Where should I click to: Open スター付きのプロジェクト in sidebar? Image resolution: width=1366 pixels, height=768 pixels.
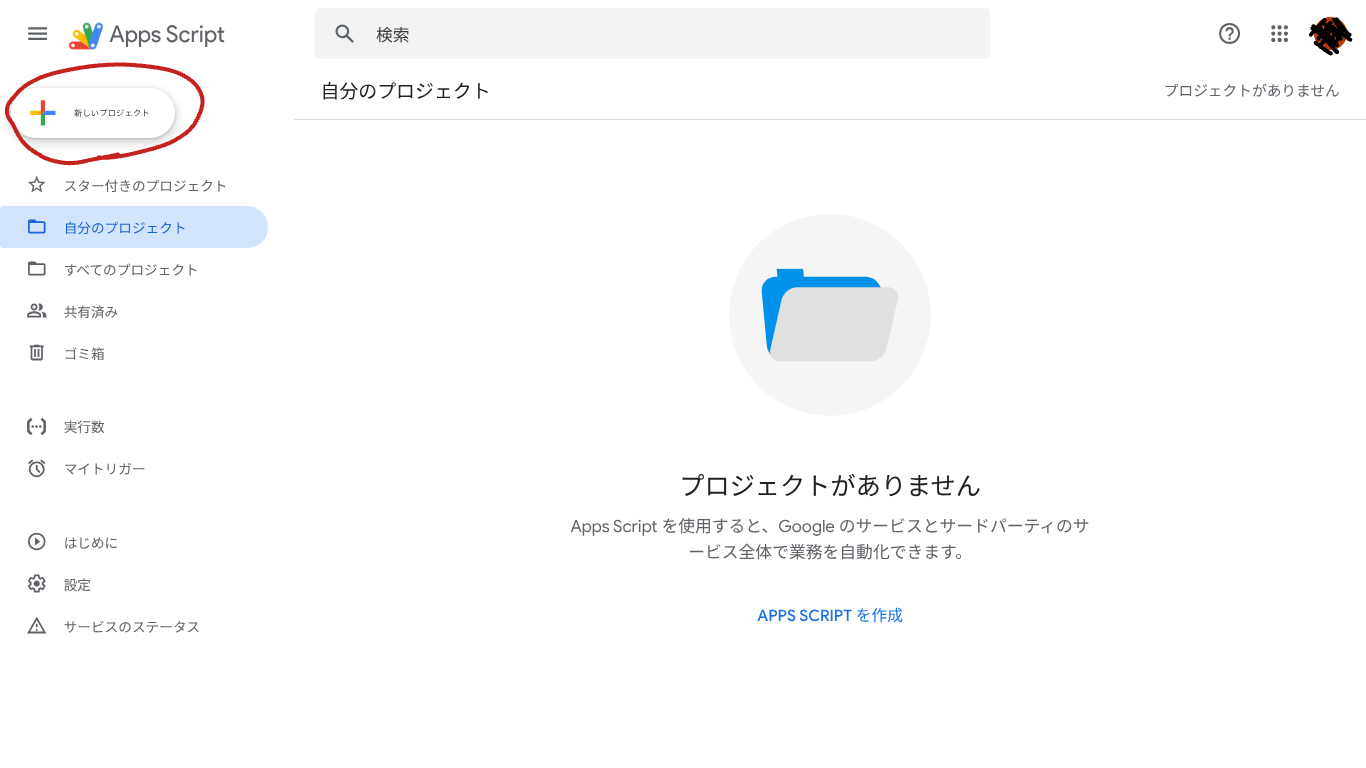134,185
